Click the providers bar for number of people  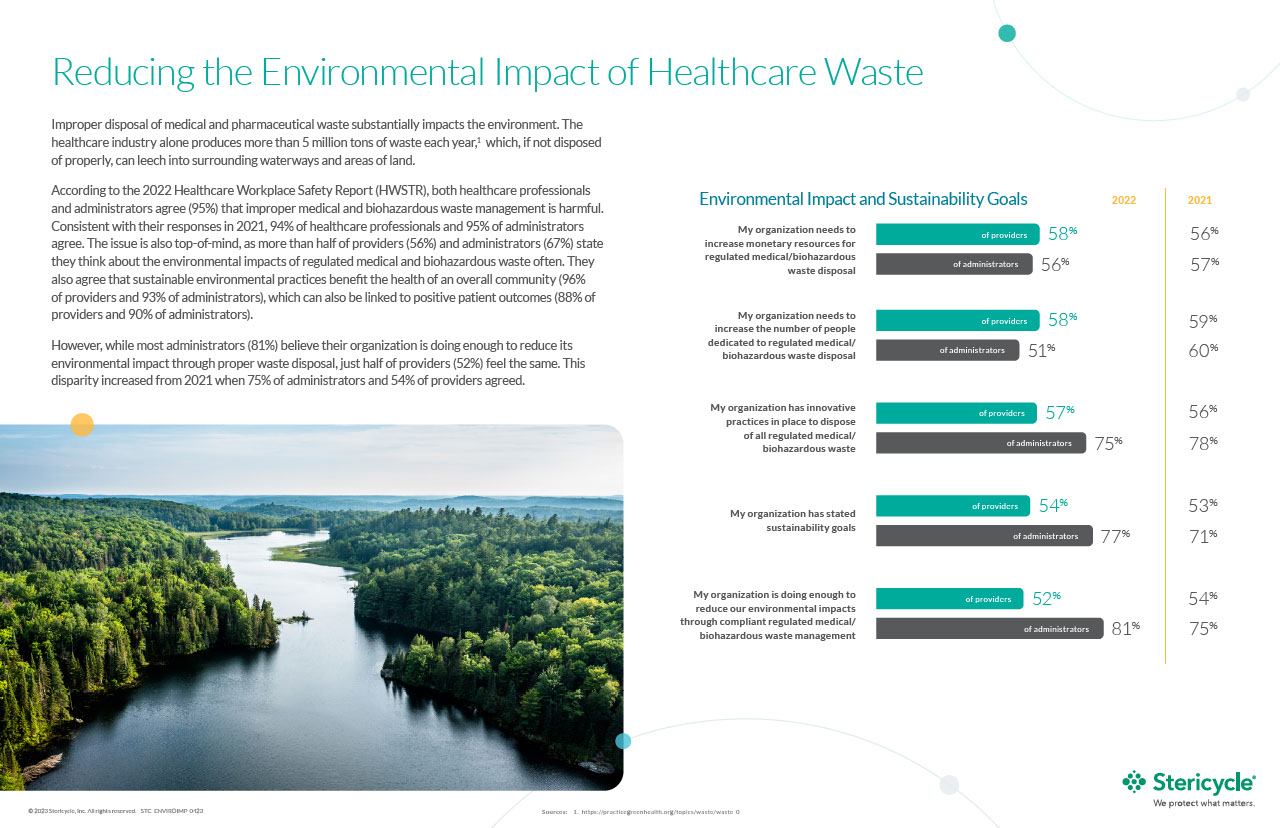click(958, 321)
